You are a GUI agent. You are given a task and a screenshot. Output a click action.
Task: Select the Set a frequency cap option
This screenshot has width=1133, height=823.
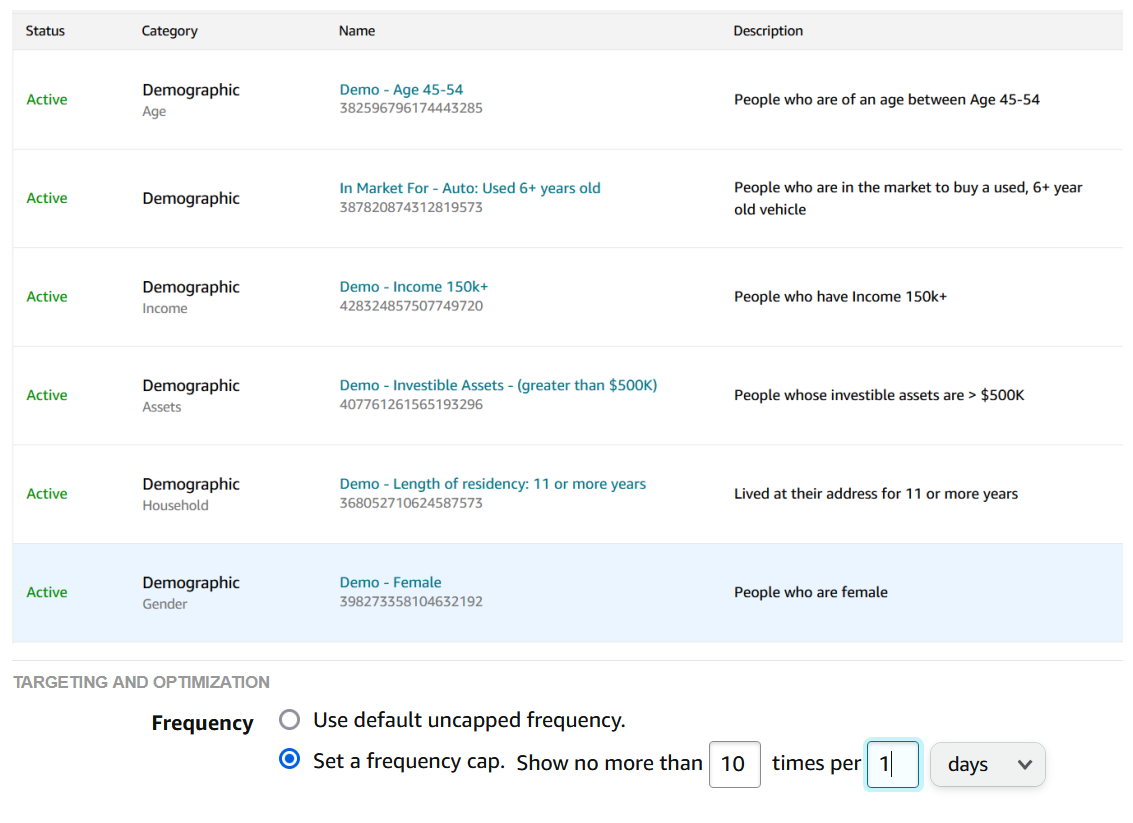[x=290, y=760]
